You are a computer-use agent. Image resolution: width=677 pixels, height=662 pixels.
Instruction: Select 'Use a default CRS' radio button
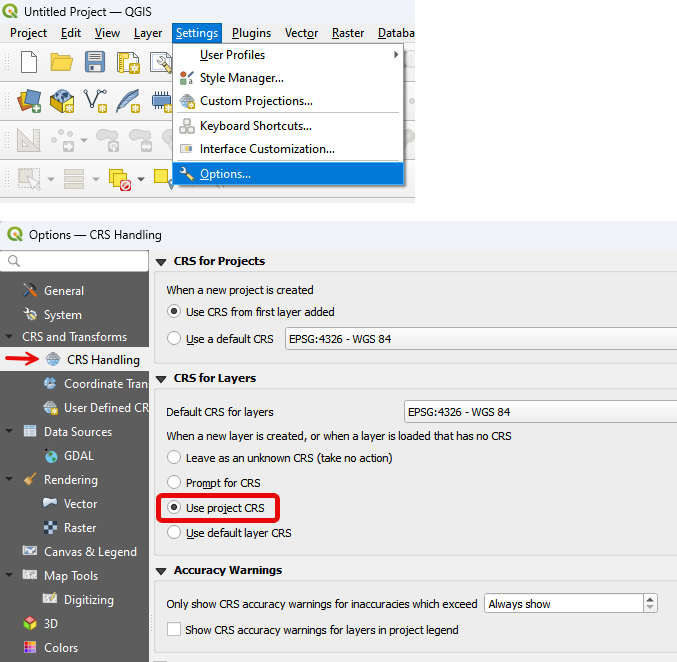coord(175,339)
